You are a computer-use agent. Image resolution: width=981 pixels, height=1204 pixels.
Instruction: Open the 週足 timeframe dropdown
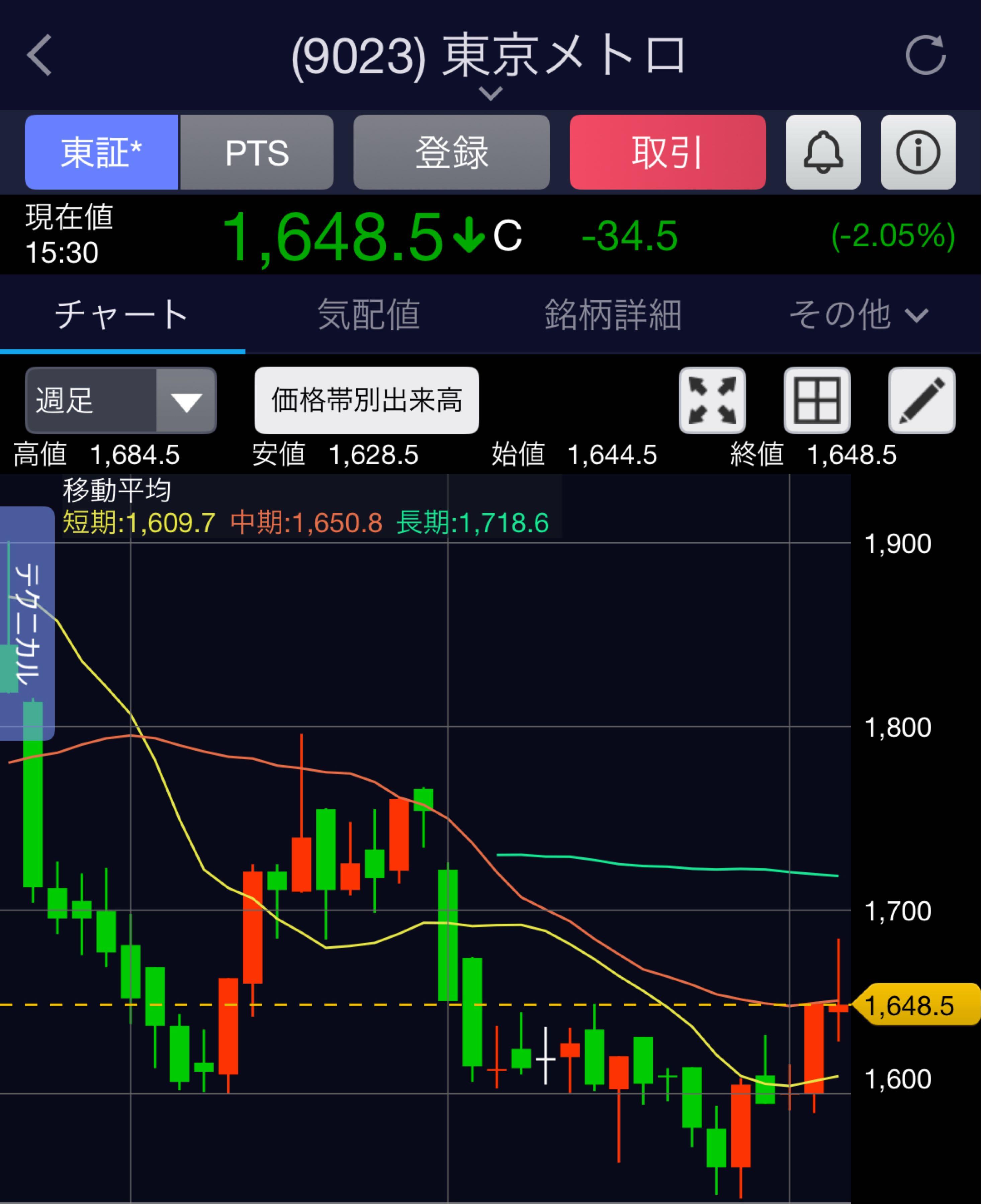[x=120, y=400]
